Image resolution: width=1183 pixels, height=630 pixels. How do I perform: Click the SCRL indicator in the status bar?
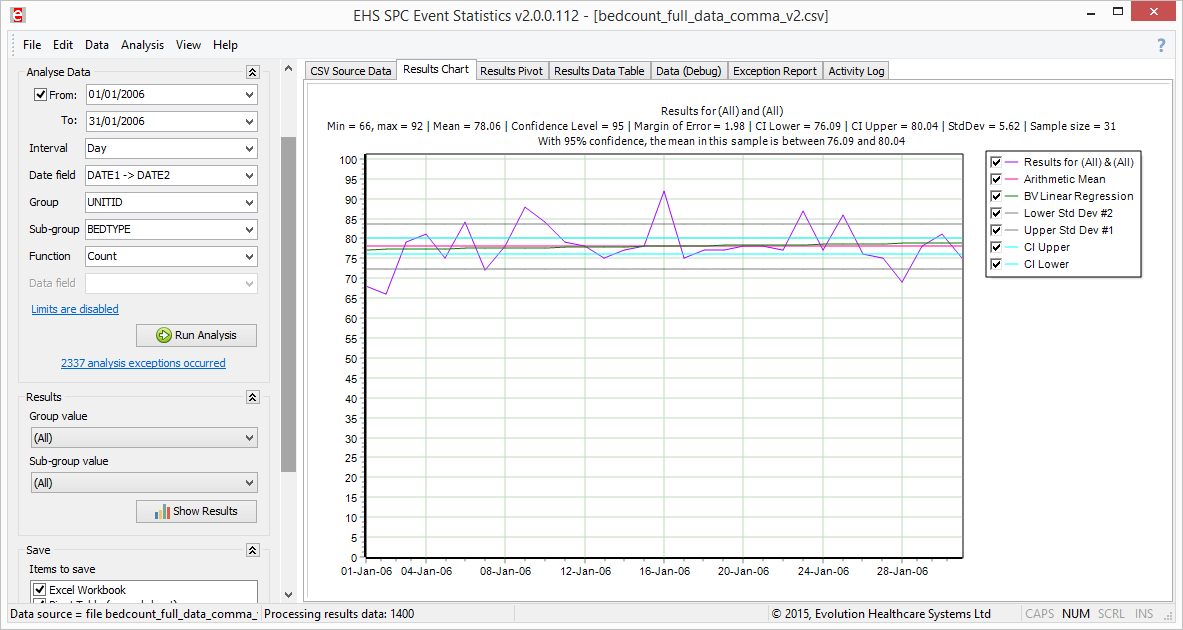point(1110,613)
